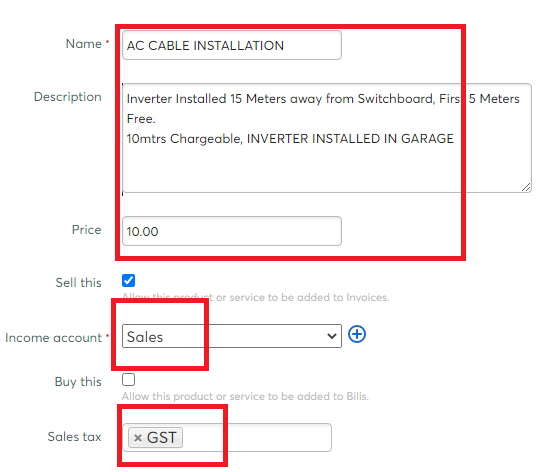Click the Name label
536x472 pixels.
(x=84, y=44)
